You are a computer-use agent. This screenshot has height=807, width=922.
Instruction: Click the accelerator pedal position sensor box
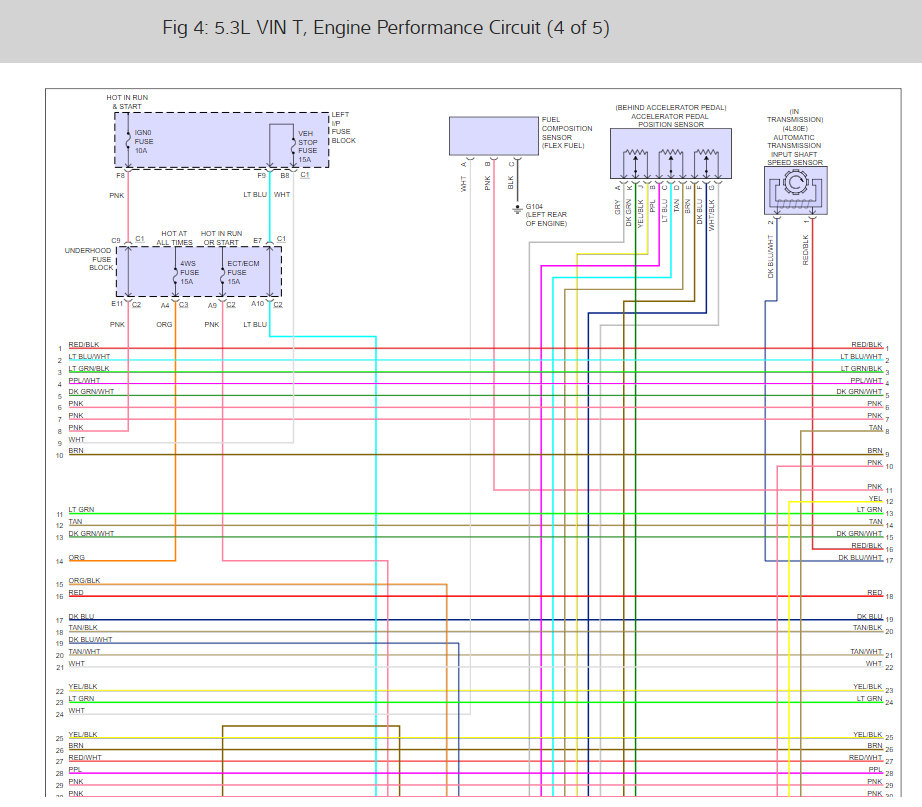tap(671, 154)
